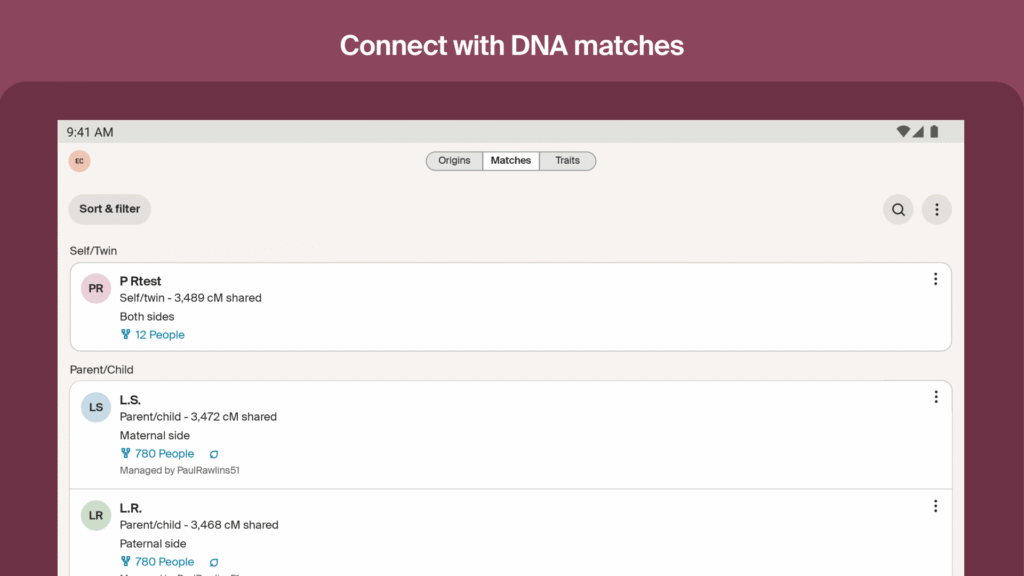
Task: Open the options menu on the P Rtest card
Action: click(936, 279)
